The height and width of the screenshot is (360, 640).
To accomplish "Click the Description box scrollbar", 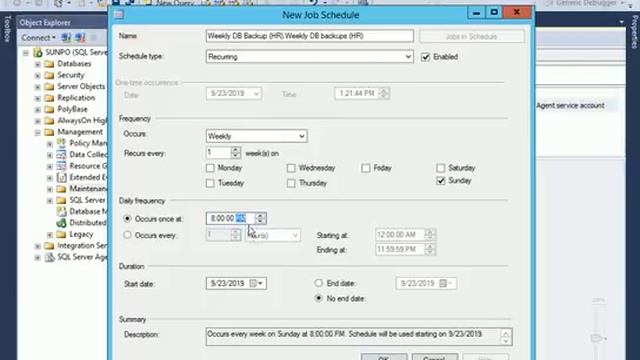I will pos(505,337).
